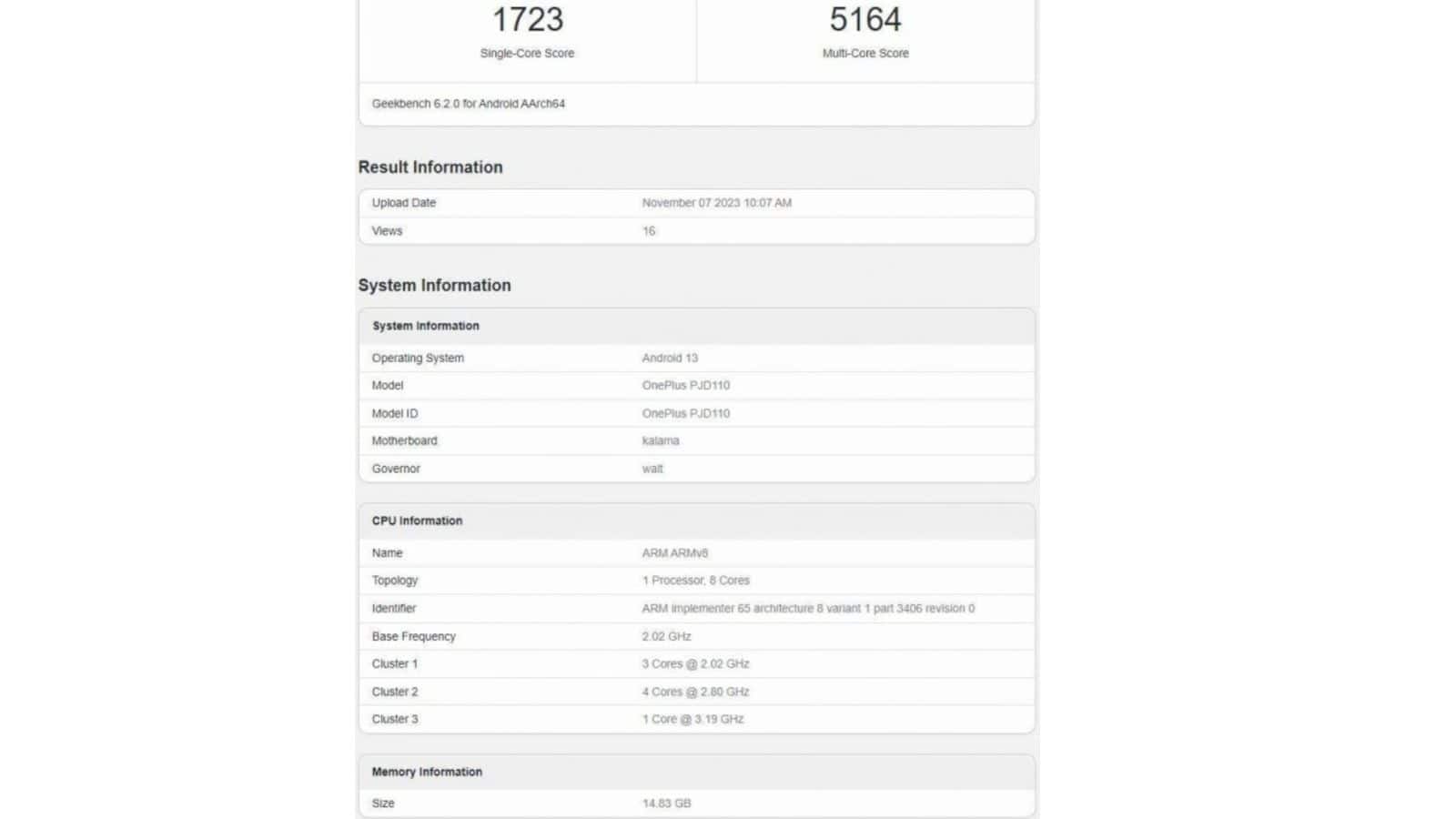Click the ARM implementer 65 identifier value
Viewport: 1456px width, 819px height.
[808, 609]
